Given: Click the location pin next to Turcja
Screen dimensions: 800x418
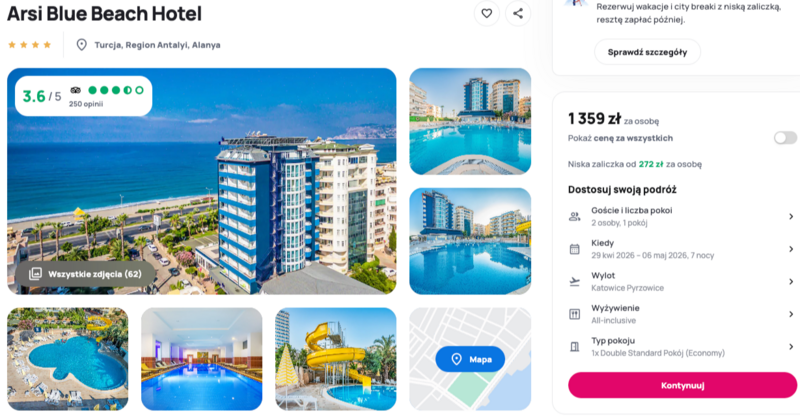Looking at the screenshot, I should point(82,45).
